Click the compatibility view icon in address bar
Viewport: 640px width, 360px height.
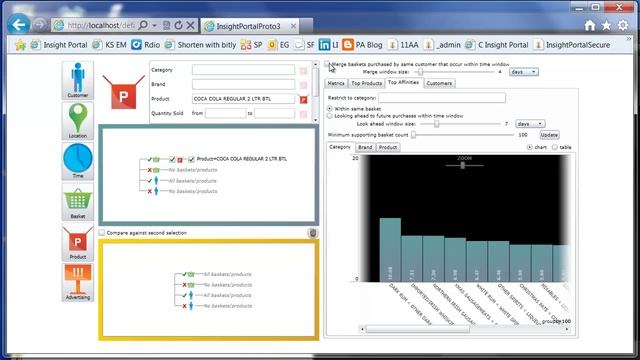[x=167, y=25]
